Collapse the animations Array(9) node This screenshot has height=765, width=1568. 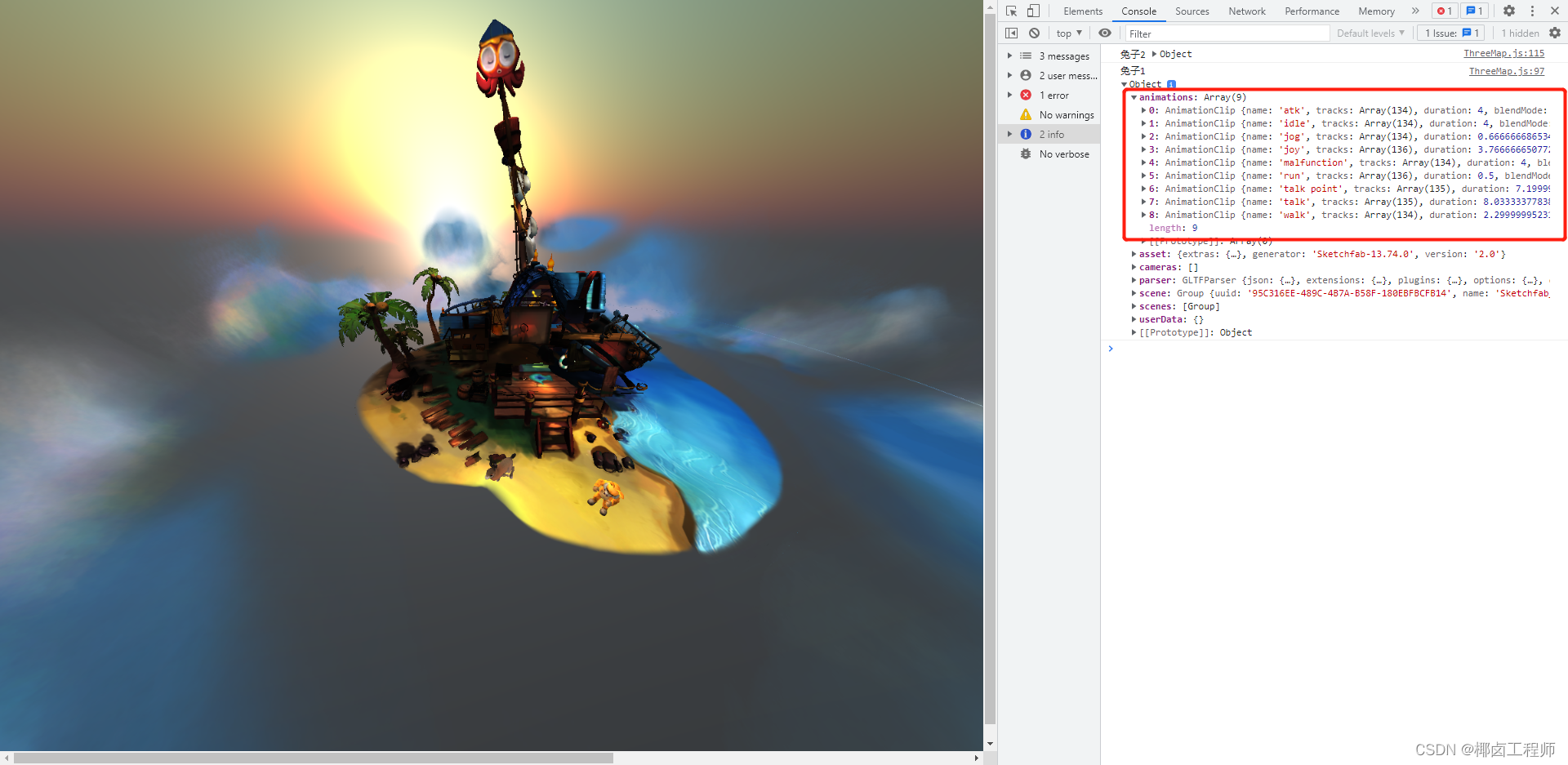click(x=1134, y=97)
